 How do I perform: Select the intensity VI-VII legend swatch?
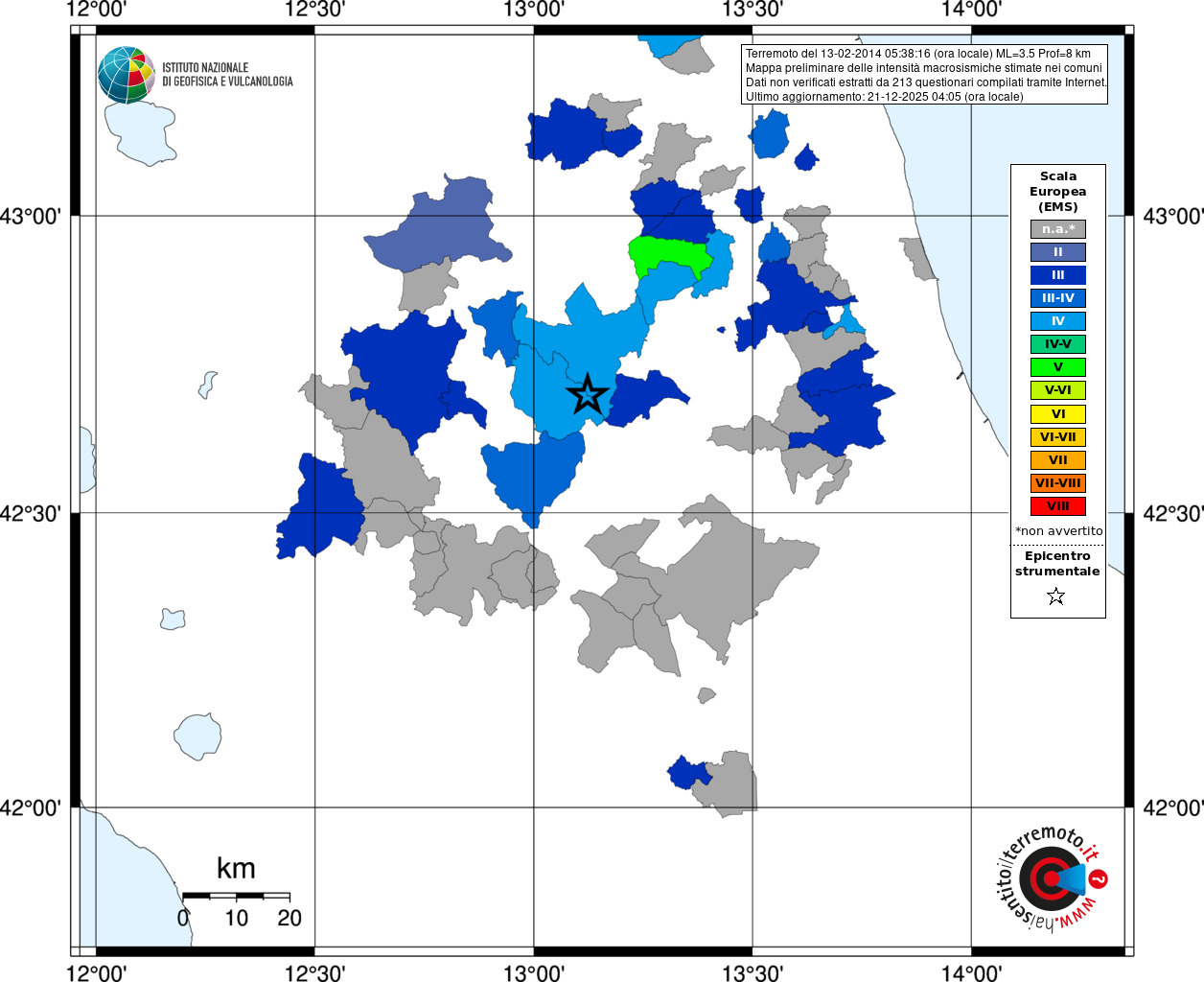click(1058, 437)
